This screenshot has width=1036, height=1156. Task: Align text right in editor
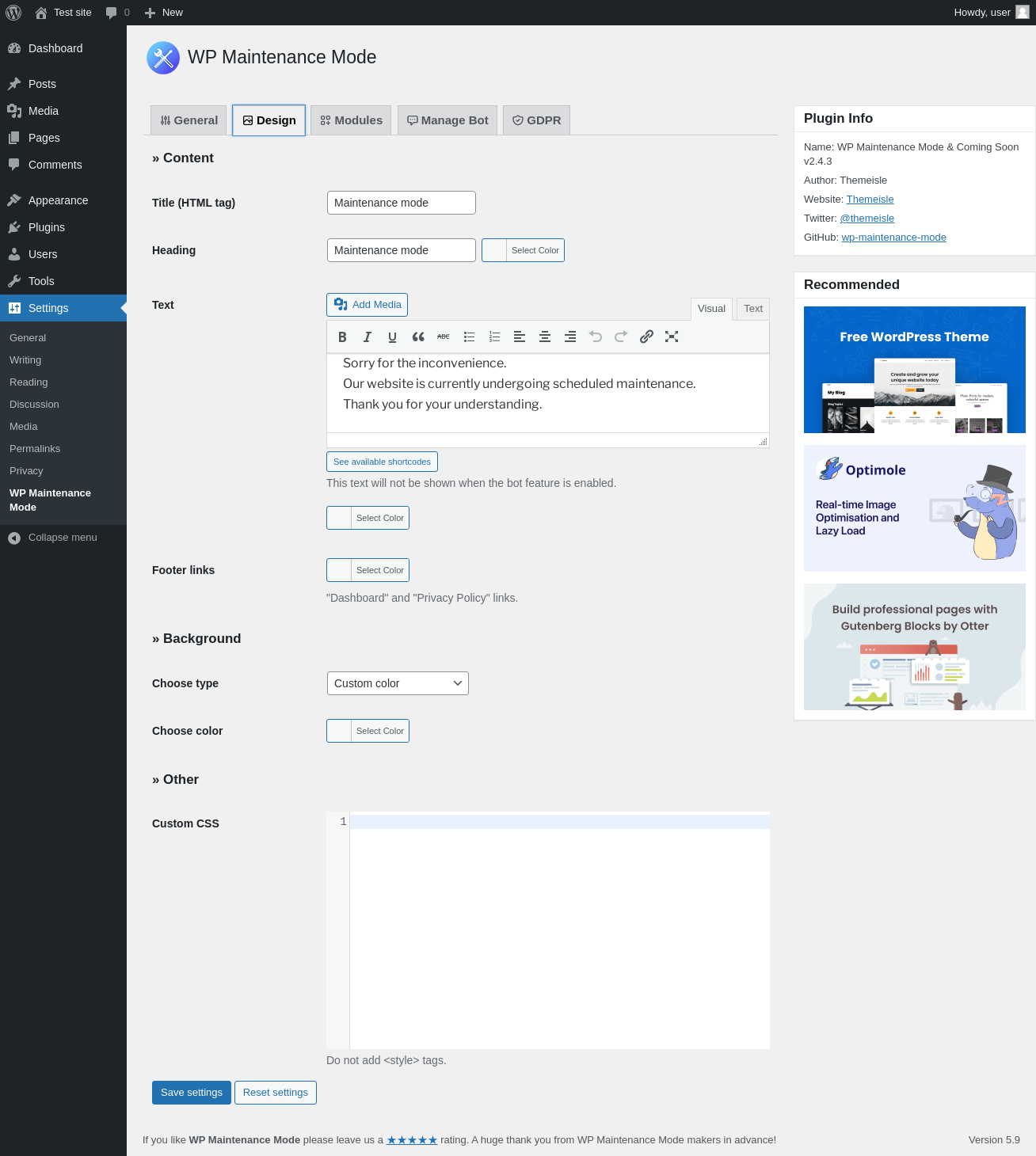coord(570,337)
